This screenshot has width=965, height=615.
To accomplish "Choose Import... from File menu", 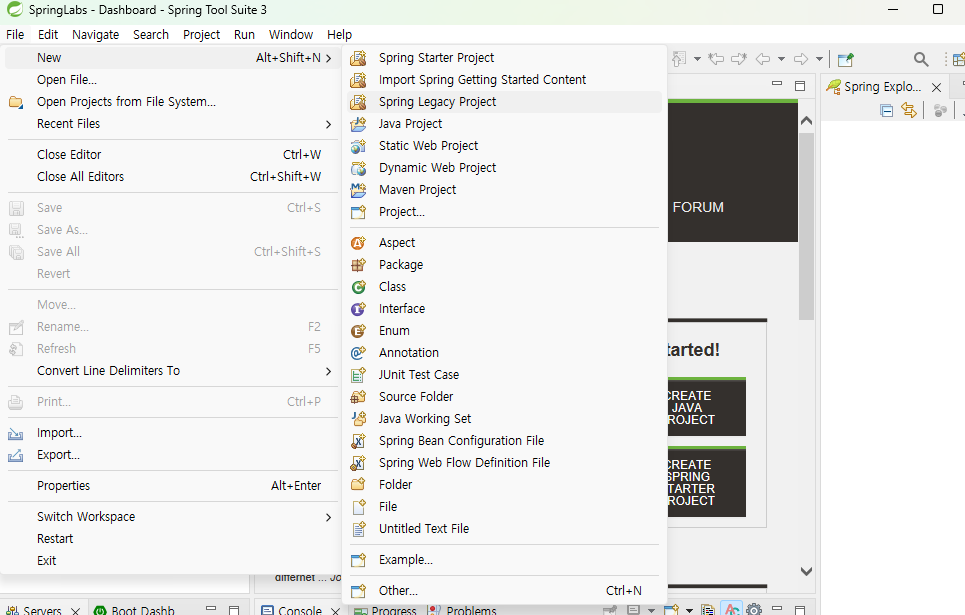I will pyautogui.click(x=172, y=433).
